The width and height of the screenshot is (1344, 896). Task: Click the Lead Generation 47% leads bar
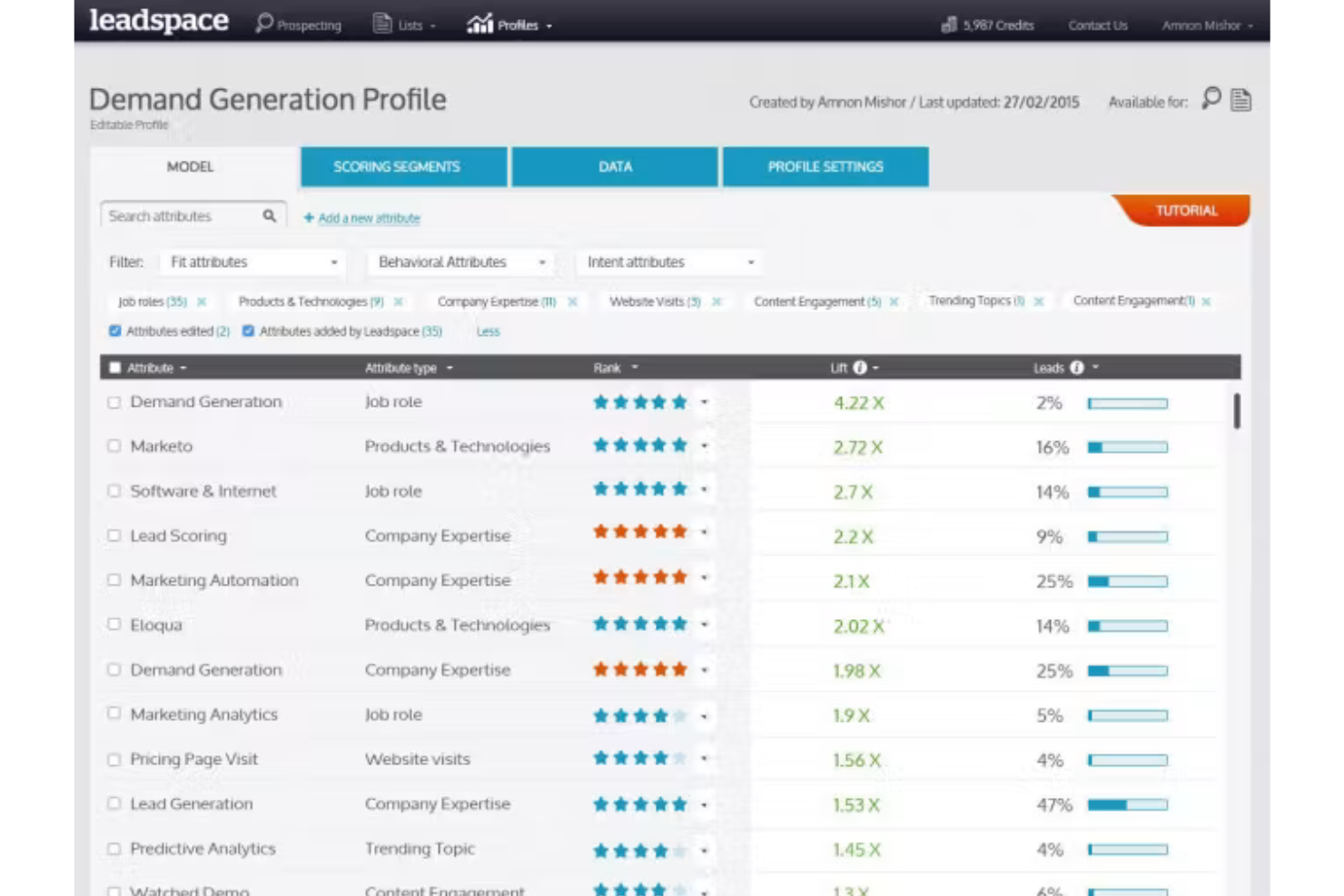tap(1128, 805)
